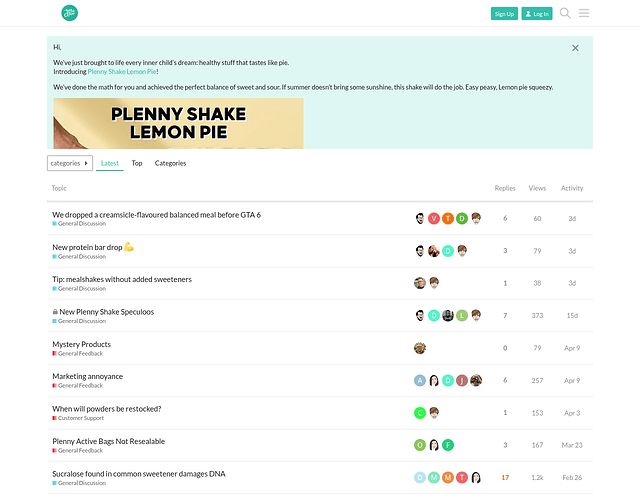Click the Plenny Shake Lemon Pie banner image
This screenshot has width=640, height=500.
click(x=178, y=123)
